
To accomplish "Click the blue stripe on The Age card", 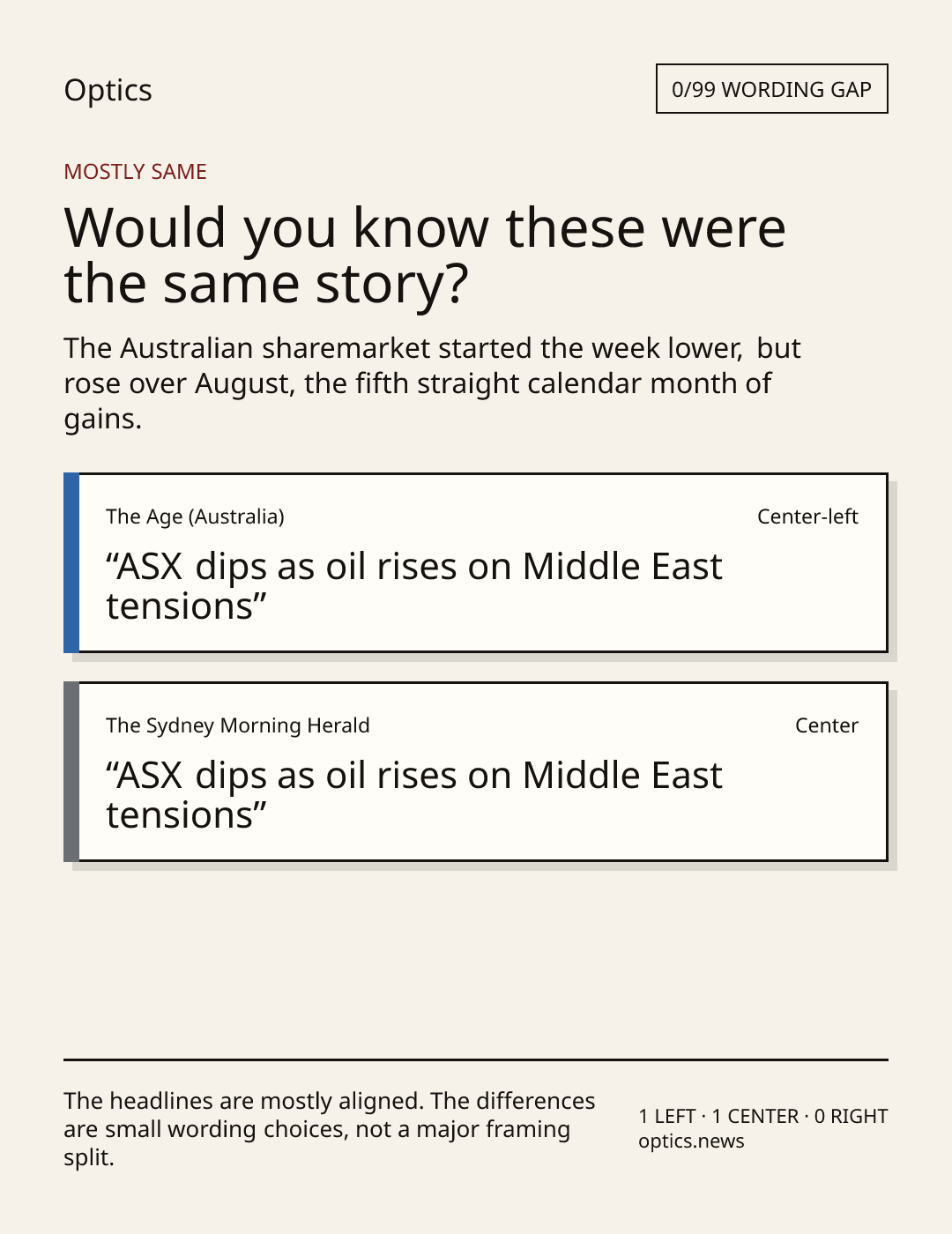I will click(71, 563).
